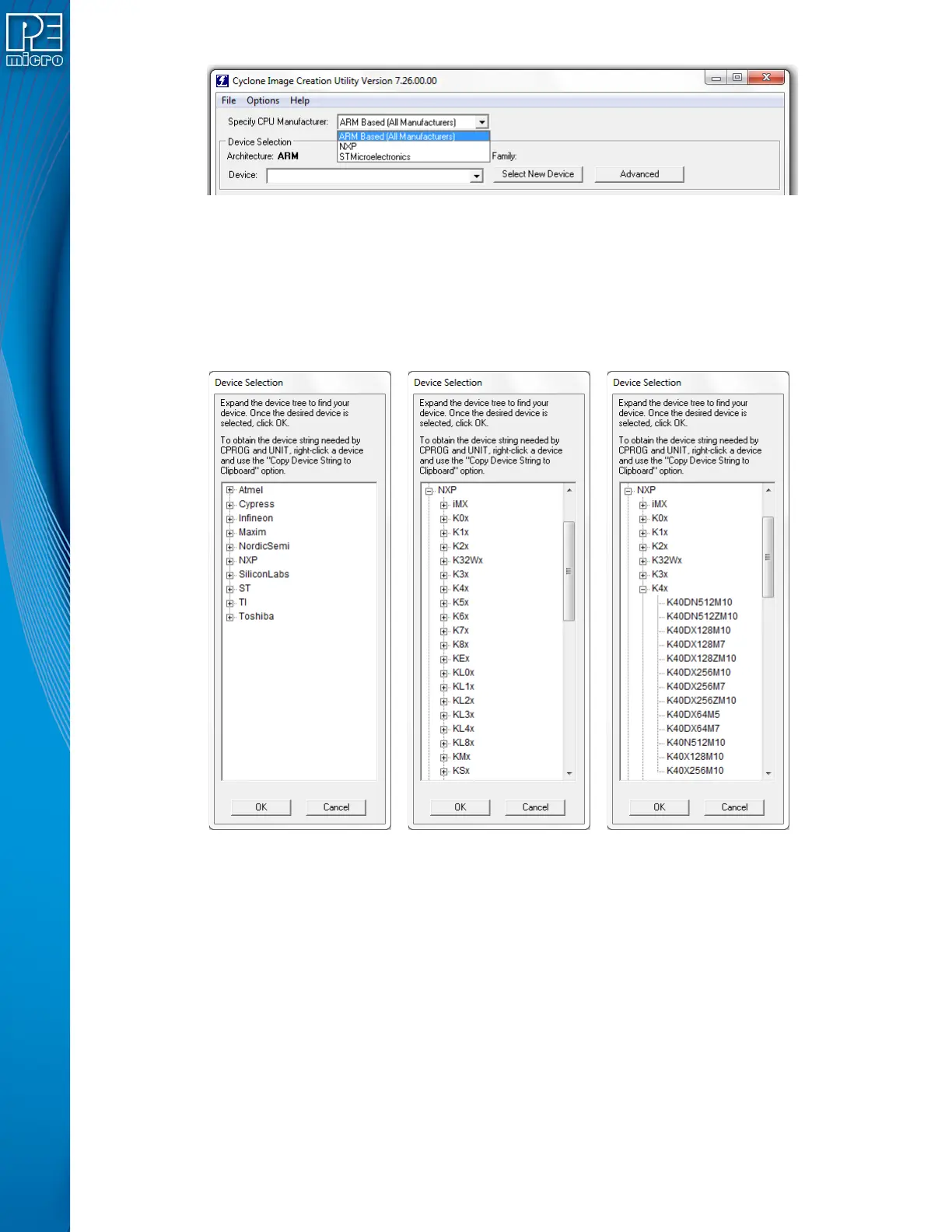
Task: Expand the Atmel tree node
Action: click(230, 490)
